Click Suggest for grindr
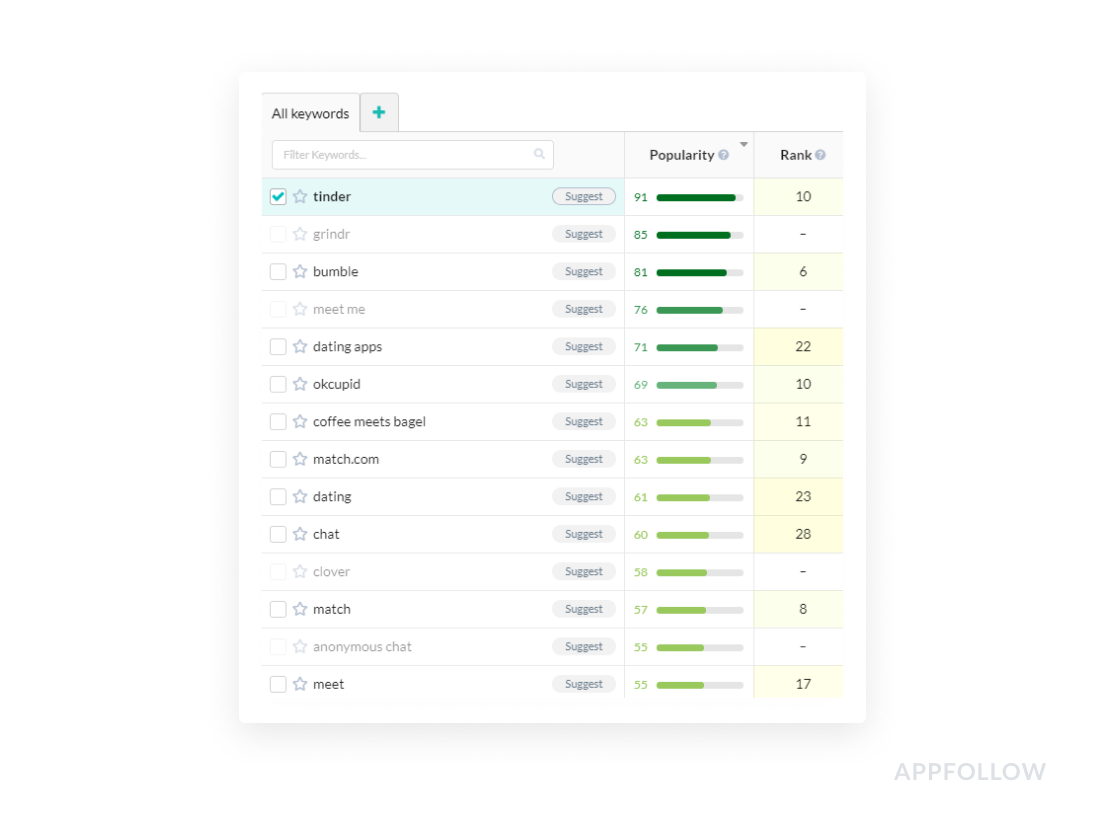Viewport: 1106px width, 820px height. 583,233
